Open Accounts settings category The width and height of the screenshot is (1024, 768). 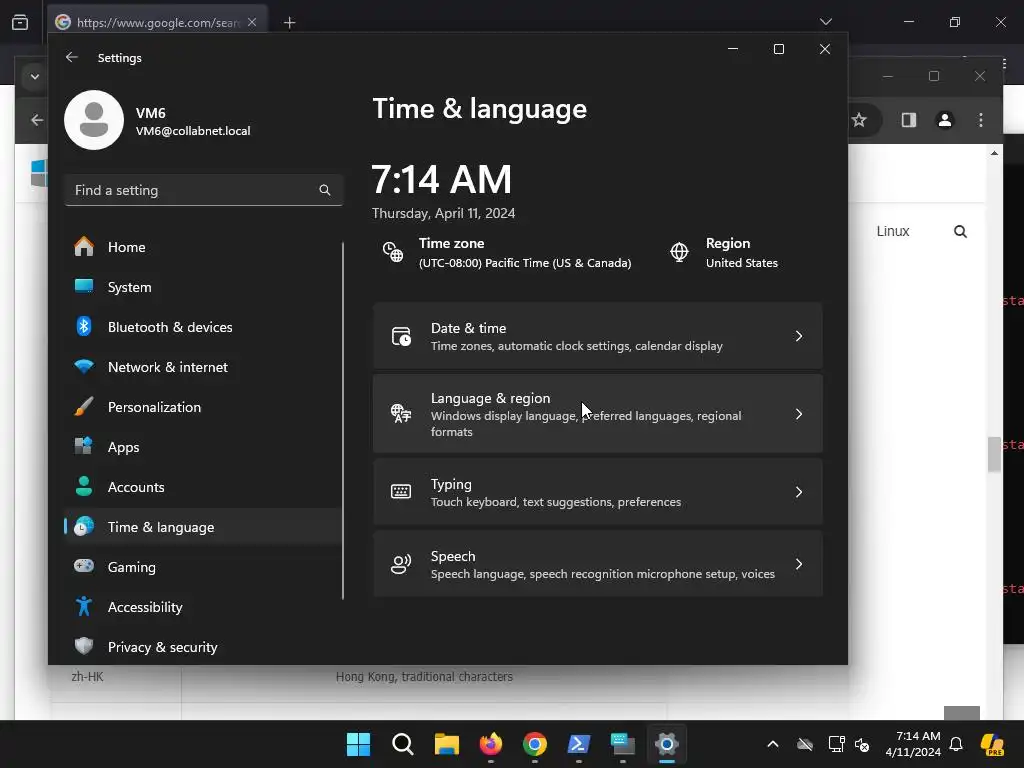202,487
